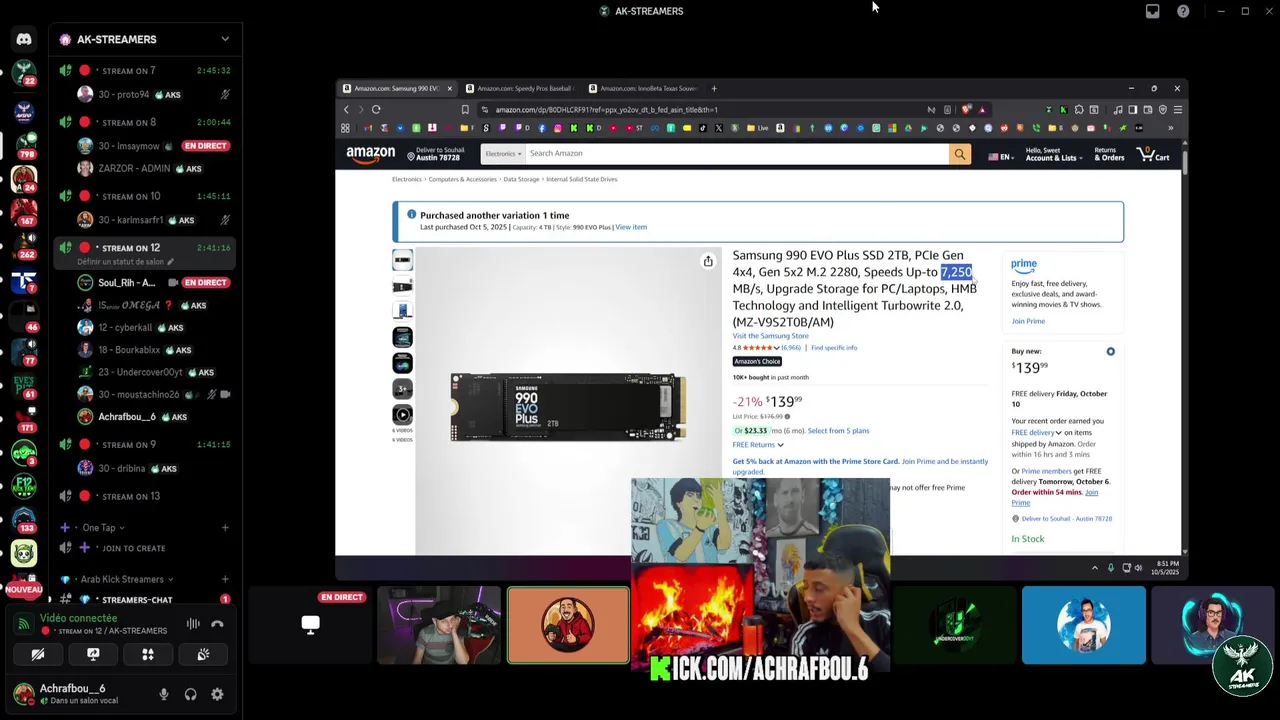Viewport: 1280px width, 720px height.
Task: Turn on camera in Discord voice panel
Action: [38, 655]
